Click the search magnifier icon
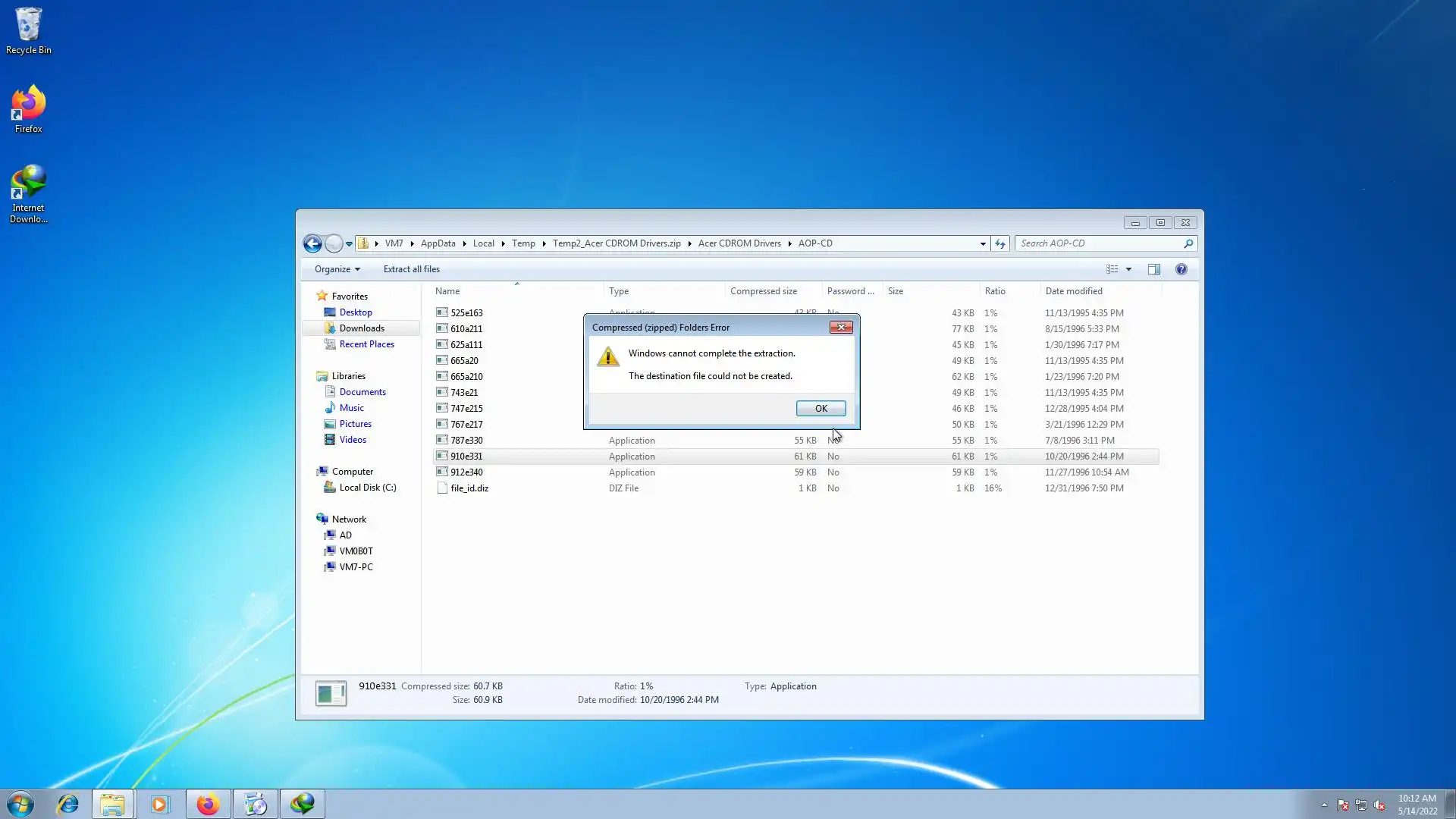 pyautogui.click(x=1188, y=243)
